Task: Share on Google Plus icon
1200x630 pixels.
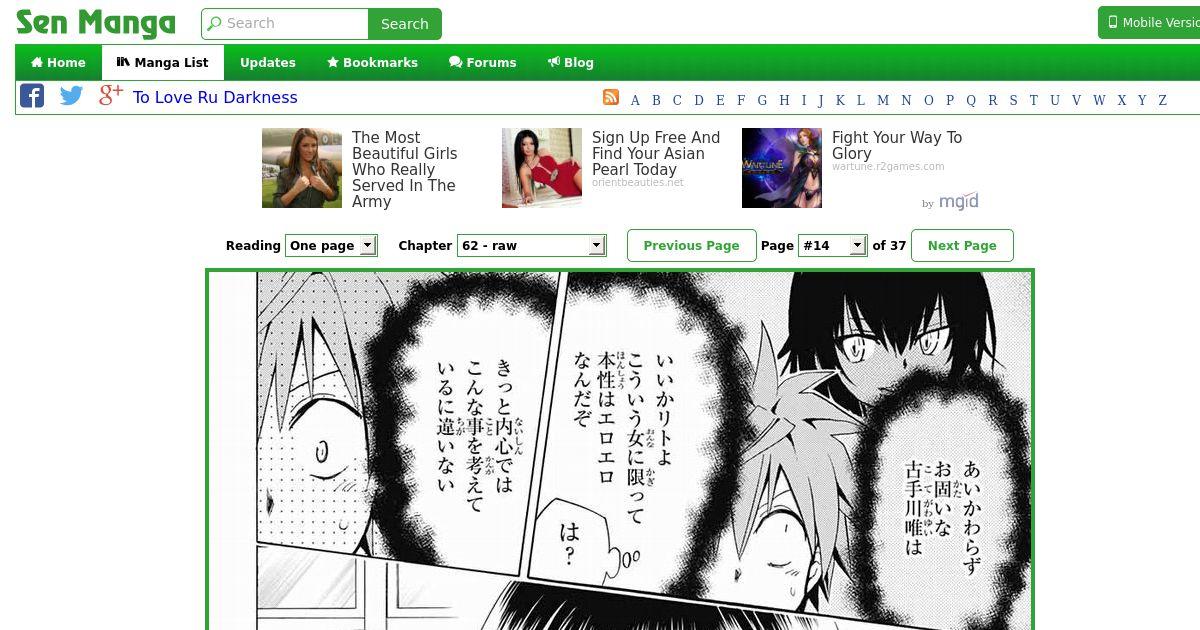Action: pyautogui.click(x=111, y=95)
